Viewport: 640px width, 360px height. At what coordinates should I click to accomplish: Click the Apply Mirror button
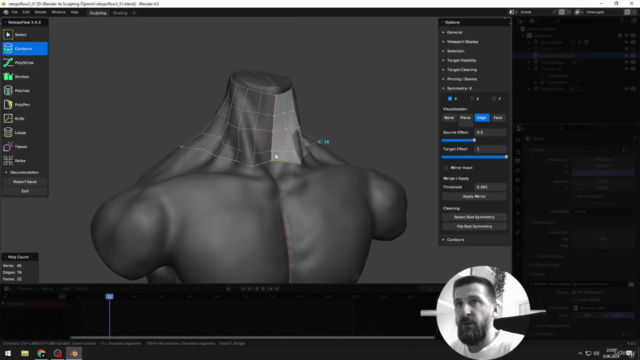[474, 196]
